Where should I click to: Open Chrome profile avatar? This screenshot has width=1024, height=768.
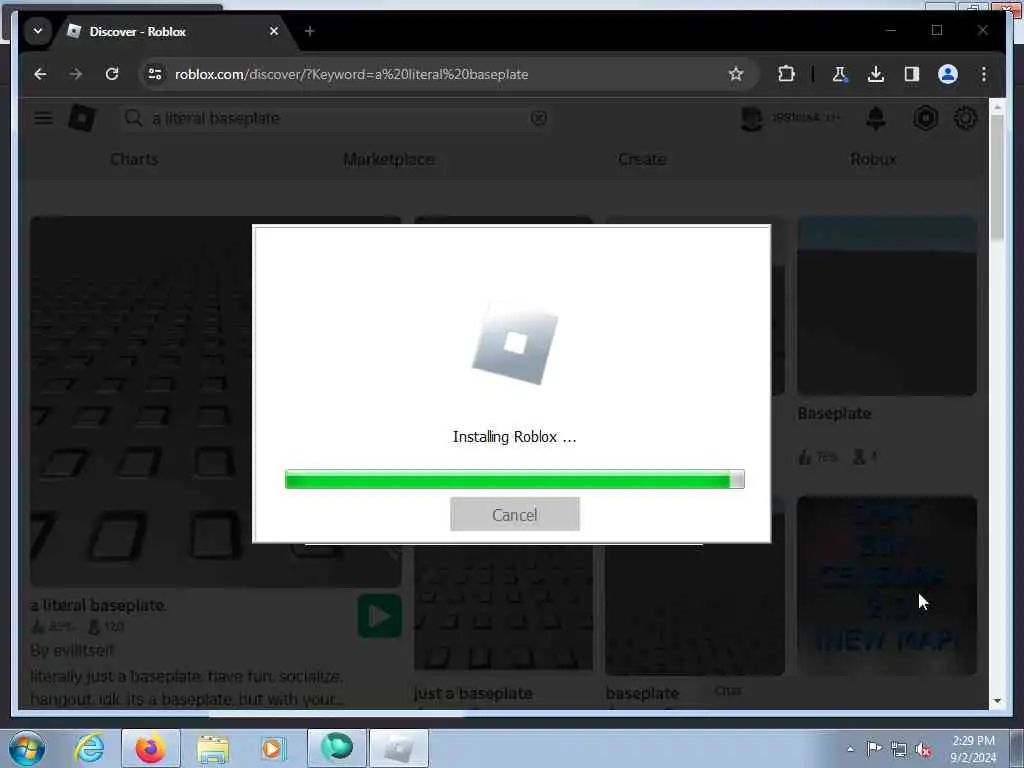coord(948,74)
